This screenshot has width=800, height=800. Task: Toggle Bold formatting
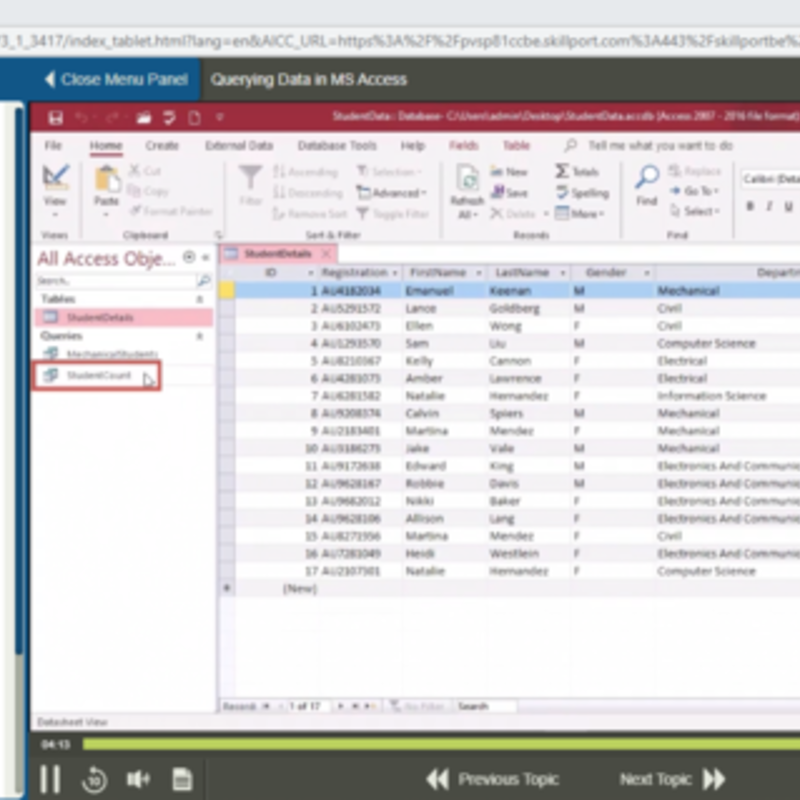(749, 206)
